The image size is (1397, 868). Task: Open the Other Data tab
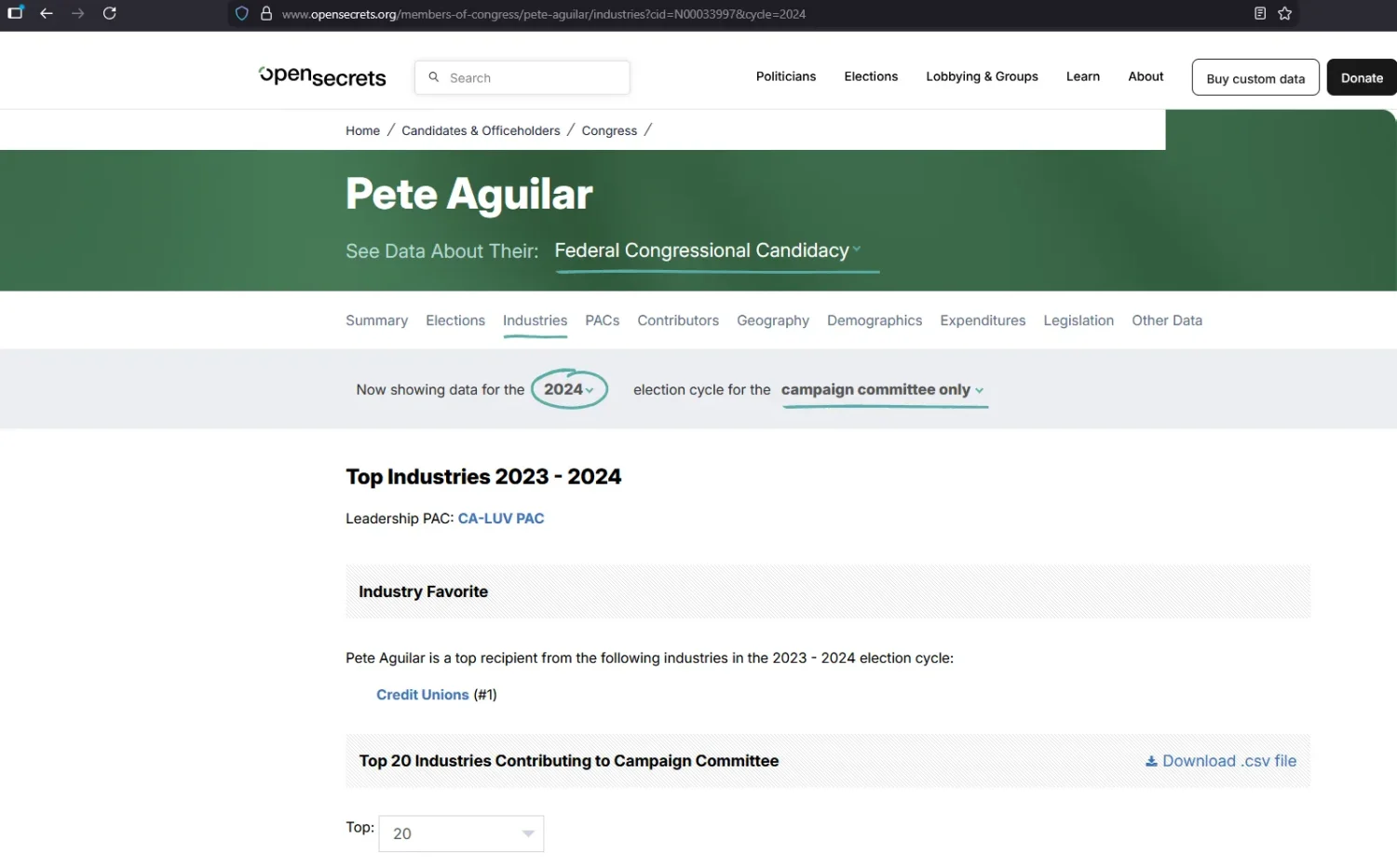click(1167, 320)
